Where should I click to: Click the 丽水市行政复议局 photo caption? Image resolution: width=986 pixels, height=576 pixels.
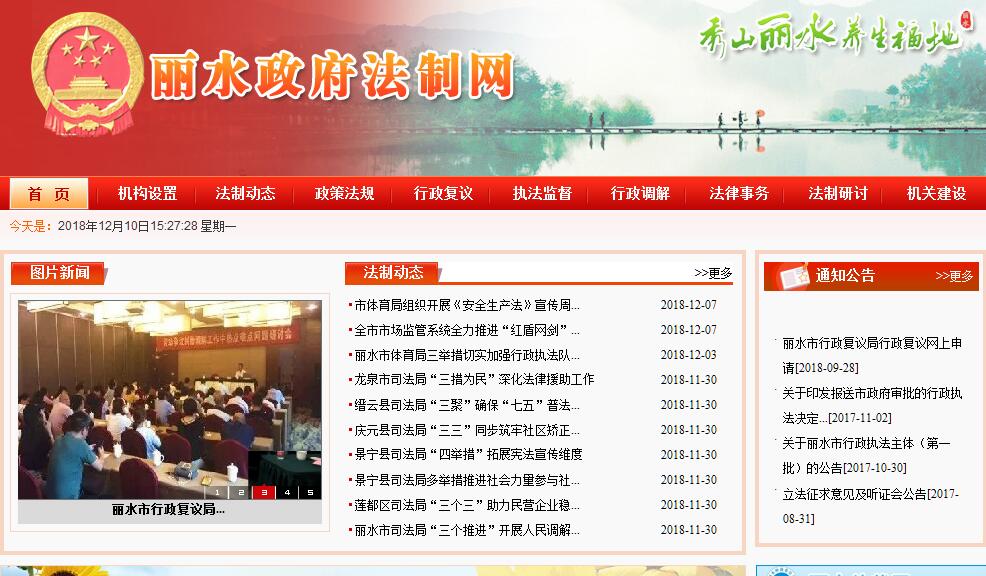tap(168, 510)
